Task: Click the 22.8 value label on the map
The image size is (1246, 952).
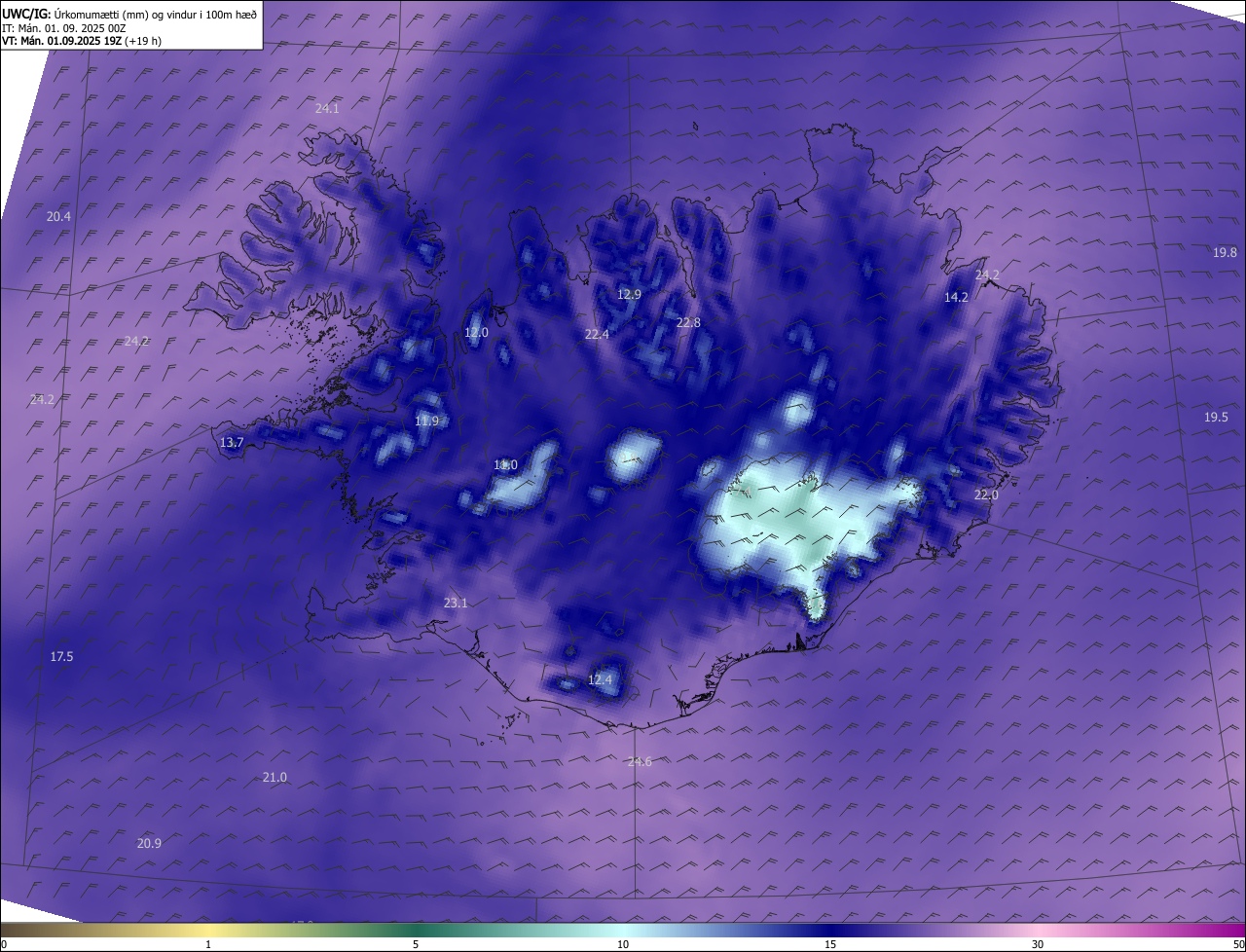Action: click(x=688, y=322)
